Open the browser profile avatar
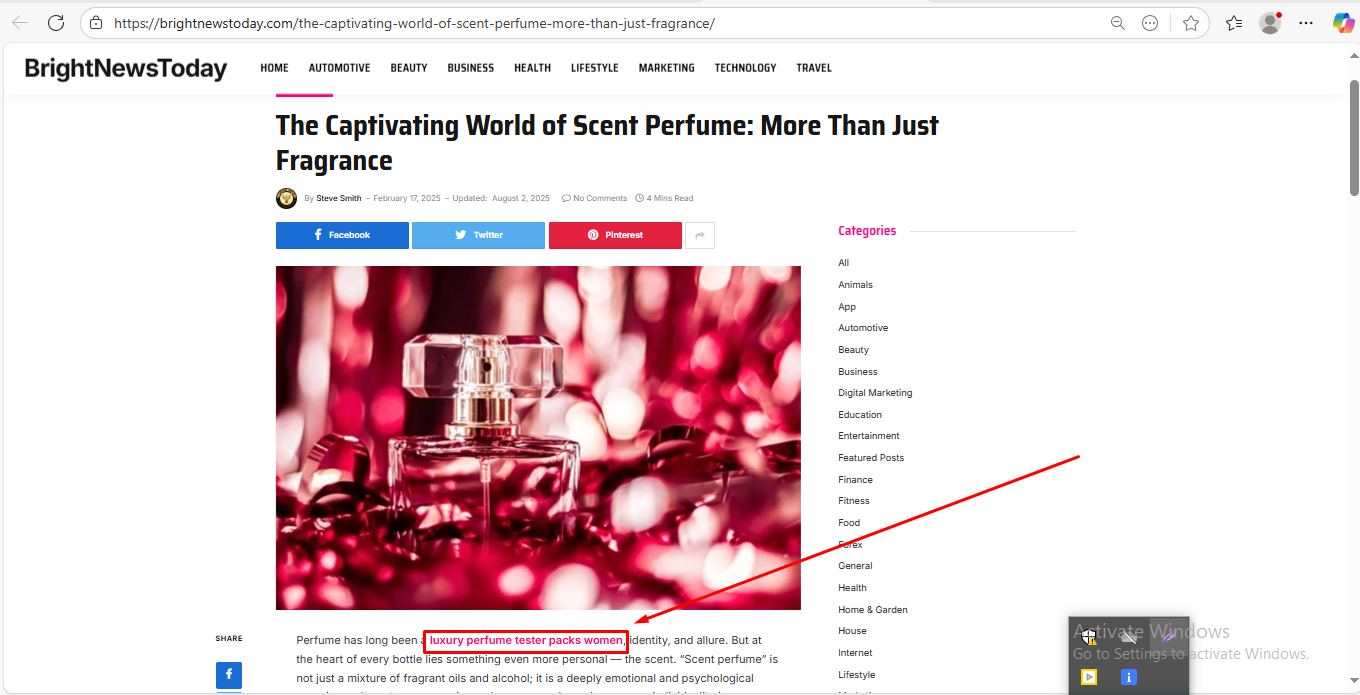The height and width of the screenshot is (695, 1360). pos(1270,23)
